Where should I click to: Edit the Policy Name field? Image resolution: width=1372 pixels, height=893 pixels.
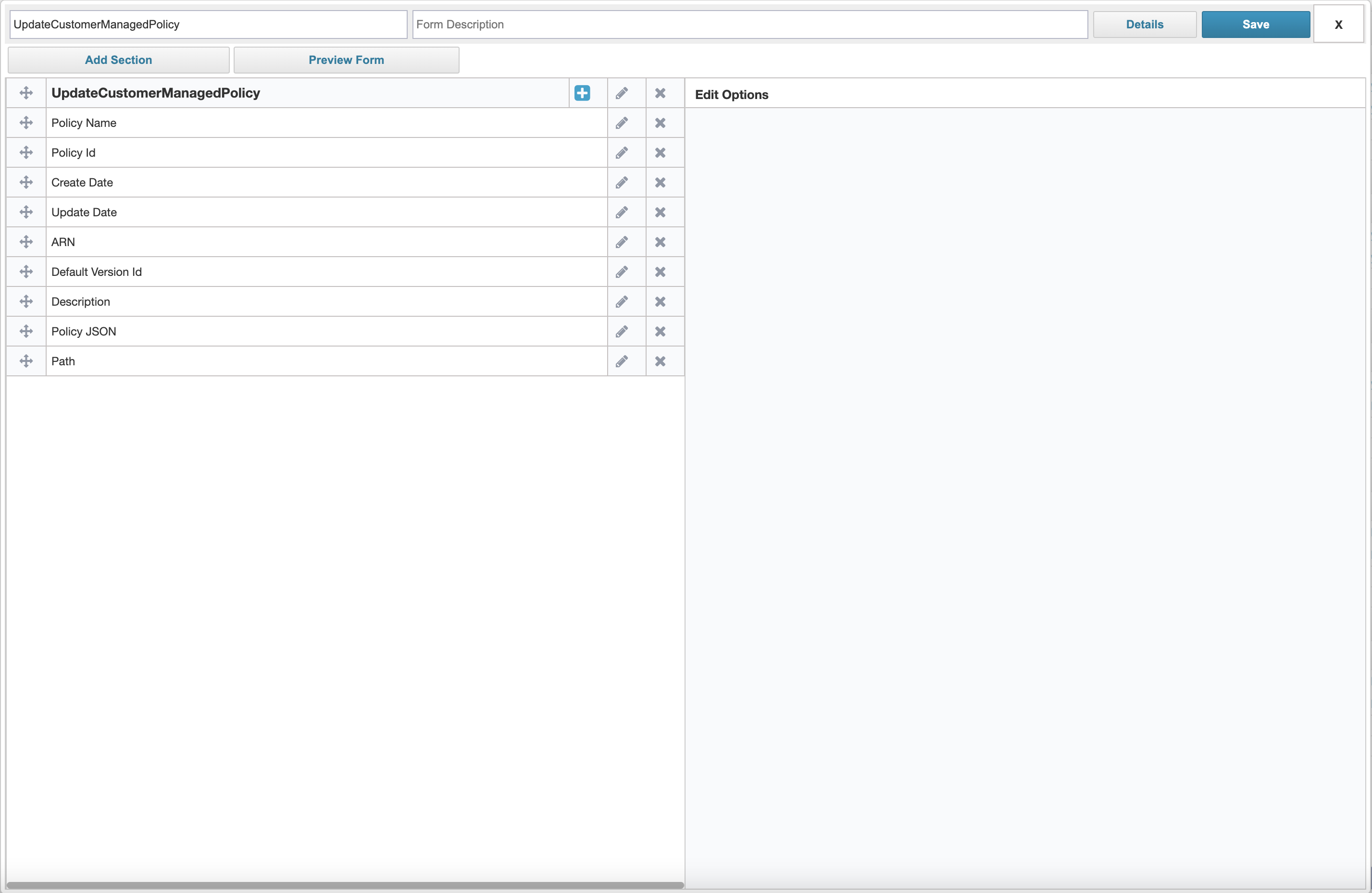tap(622, 123)
